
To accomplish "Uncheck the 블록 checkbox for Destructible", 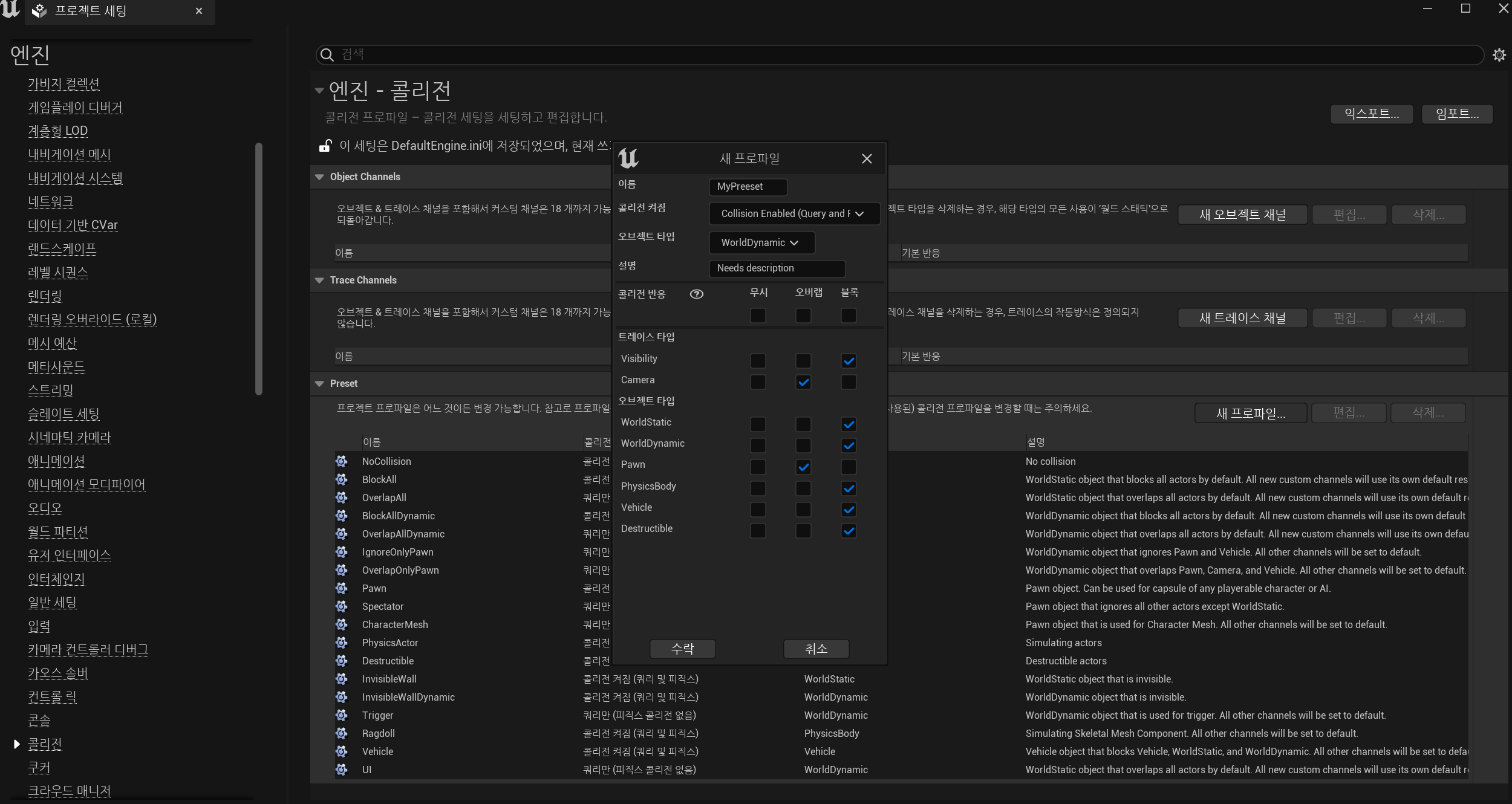I will [x=849, y=531].
